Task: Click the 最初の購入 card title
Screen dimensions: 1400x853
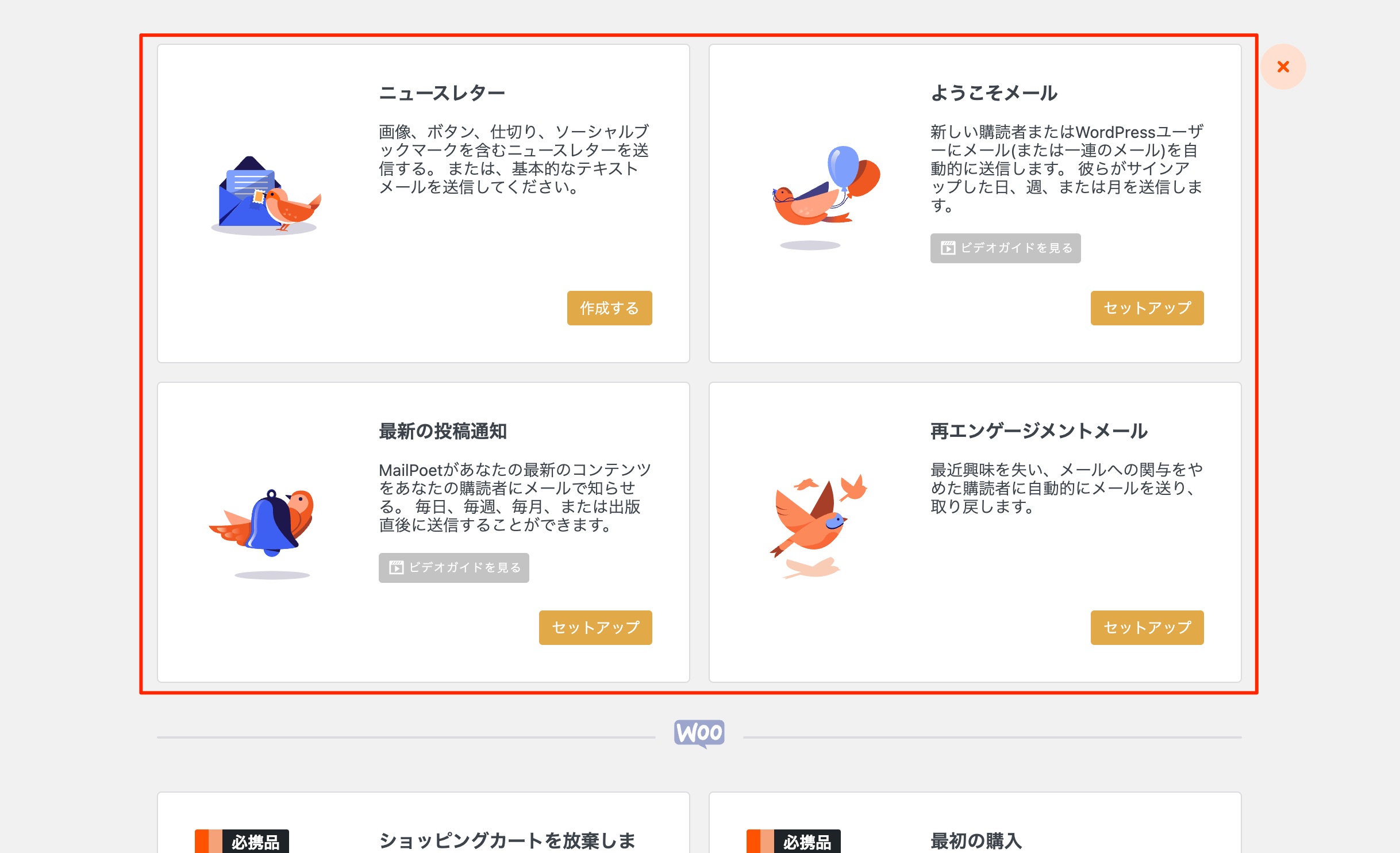Action: coord(975,840)
